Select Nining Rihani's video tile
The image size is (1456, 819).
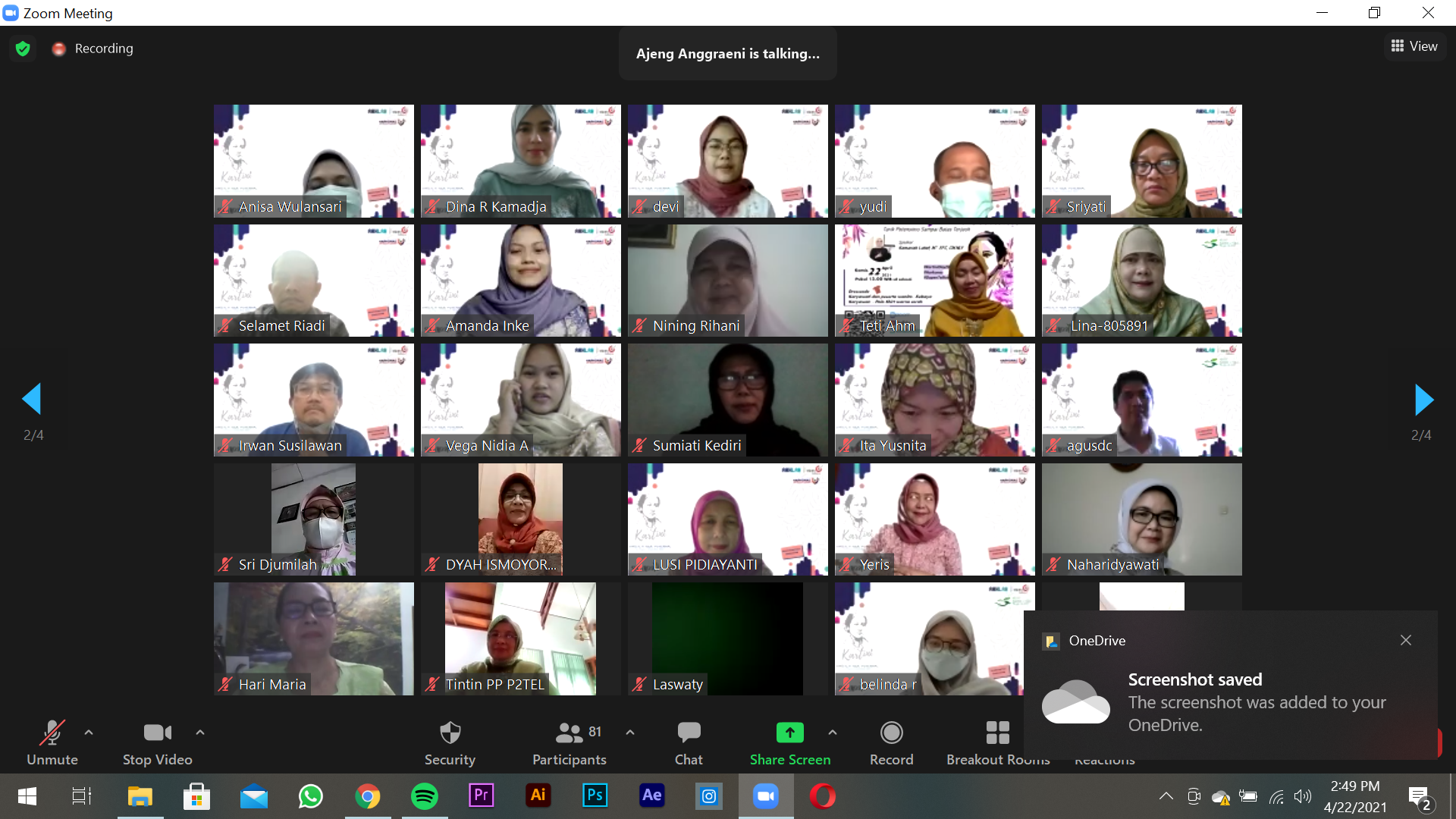coord(727,281)
